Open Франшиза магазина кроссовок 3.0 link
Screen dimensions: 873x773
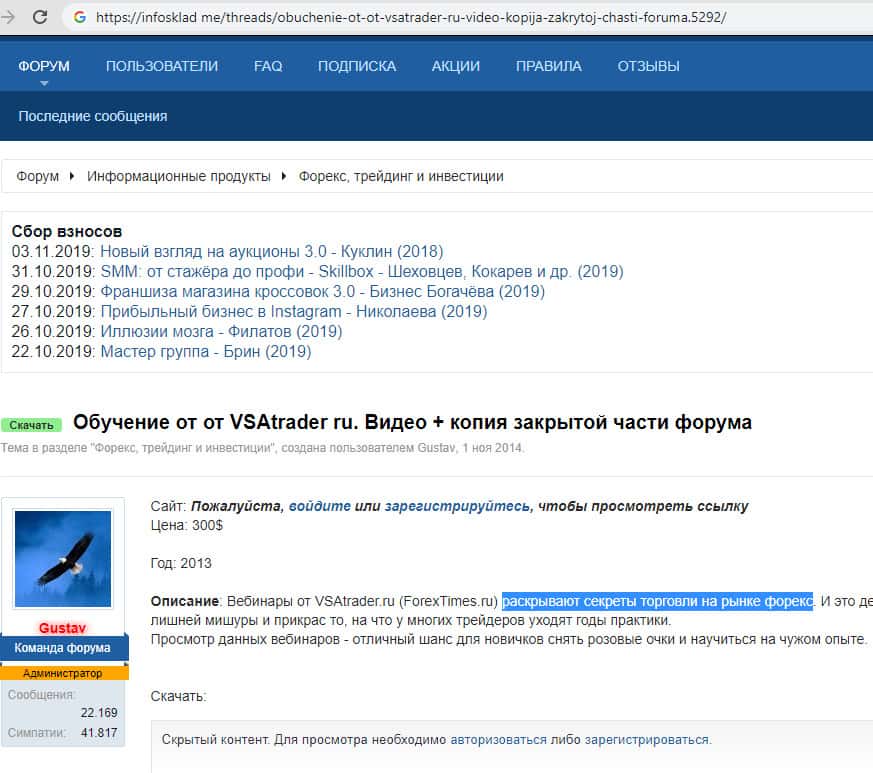(x=322, y=292)
